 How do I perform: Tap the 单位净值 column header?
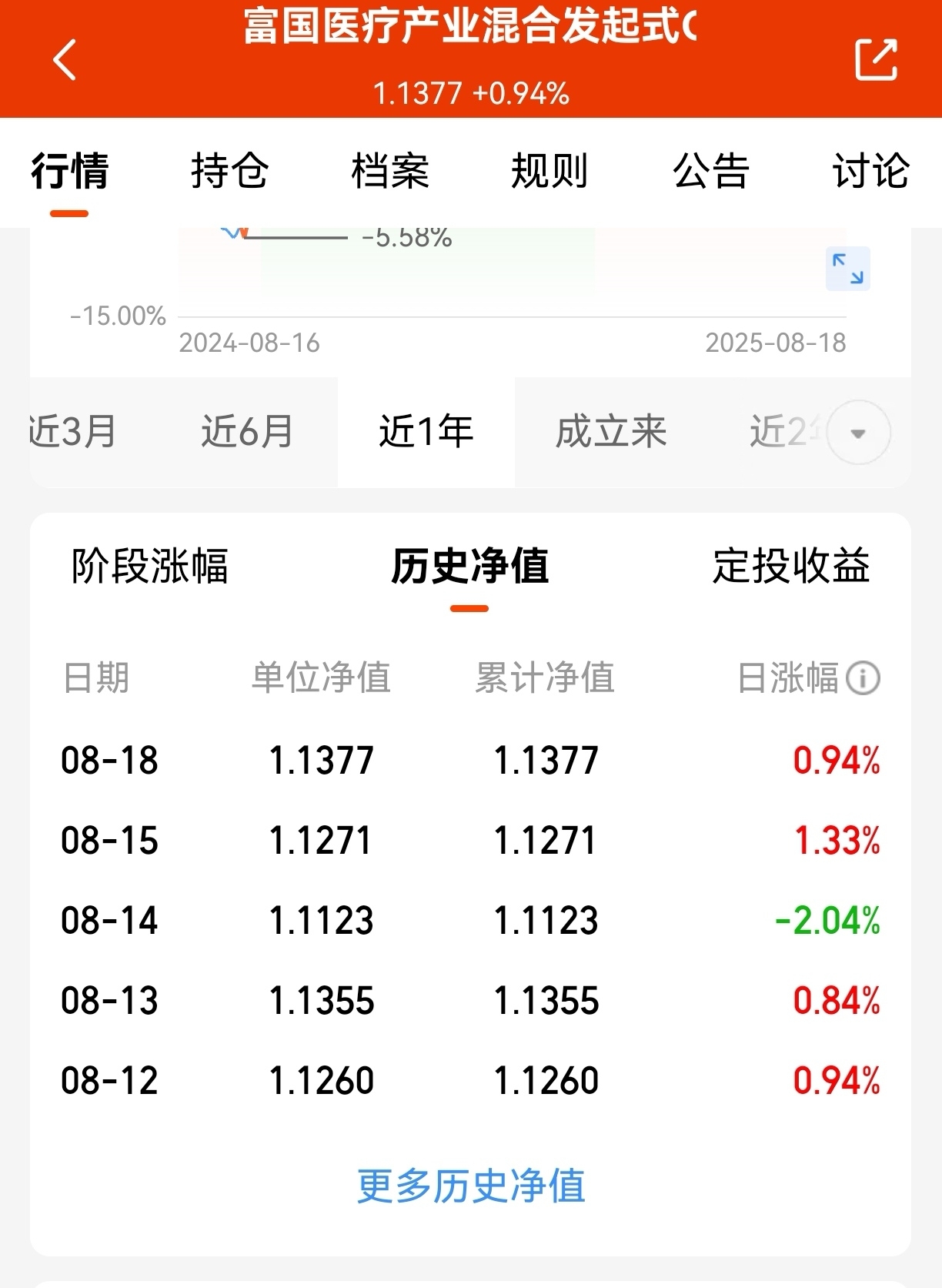click(x=321, y=678)
